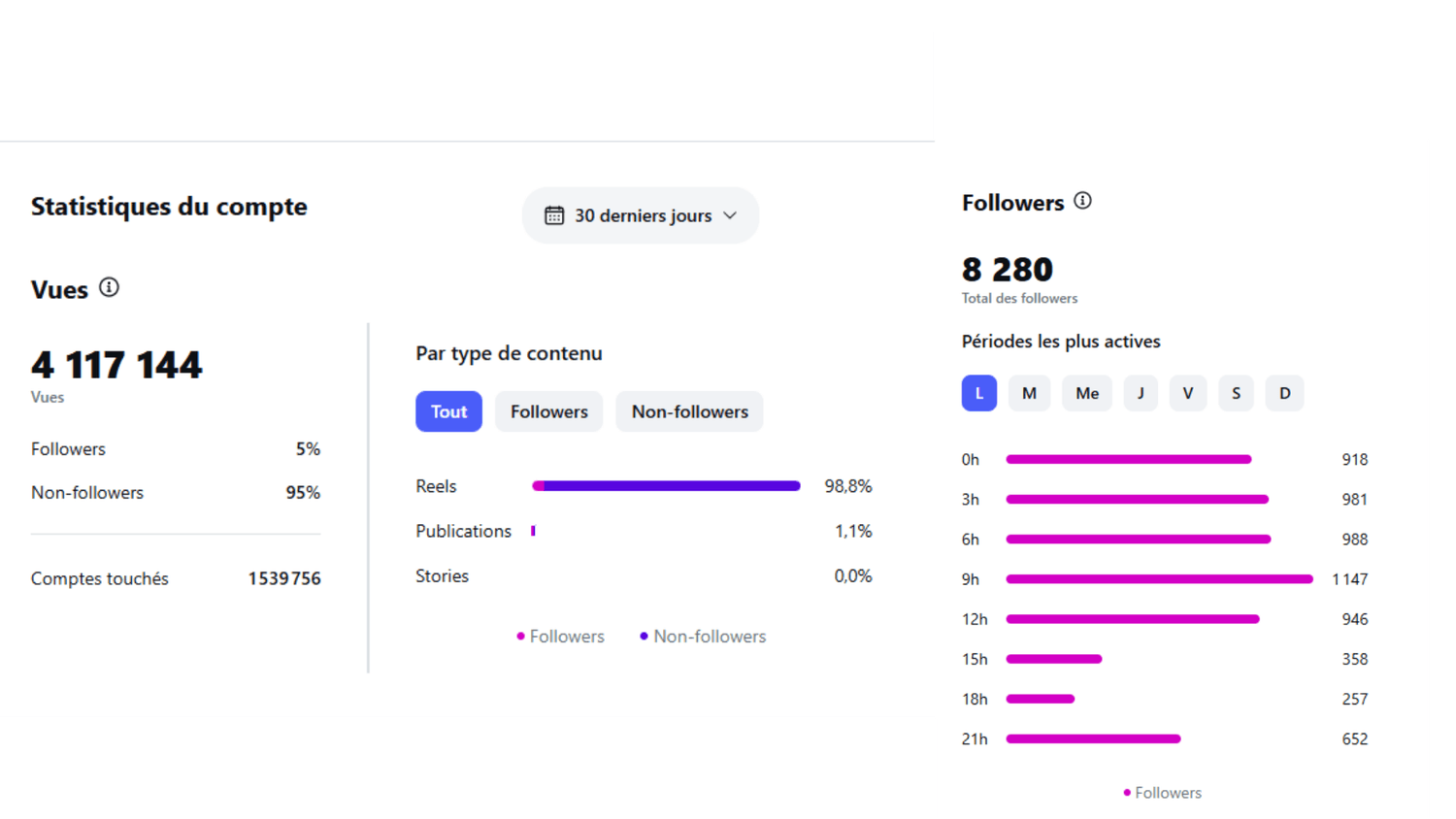Image resolution: width=1456 pixels, height=819 pixels.
Task: Select the Tout content filter
Action: [x=448, y=411]
